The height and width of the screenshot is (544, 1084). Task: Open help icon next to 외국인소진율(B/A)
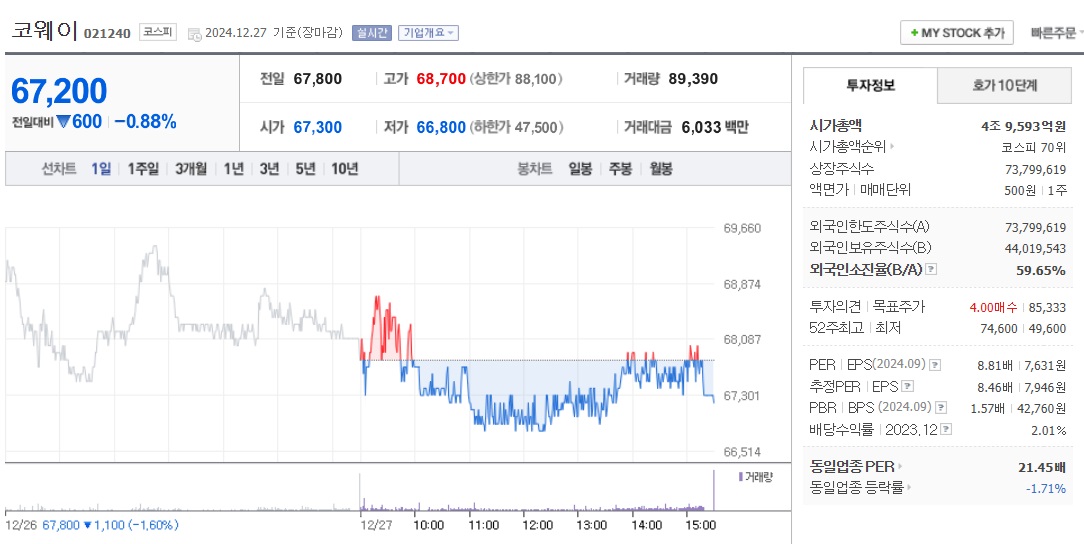(x=932, y=269)
